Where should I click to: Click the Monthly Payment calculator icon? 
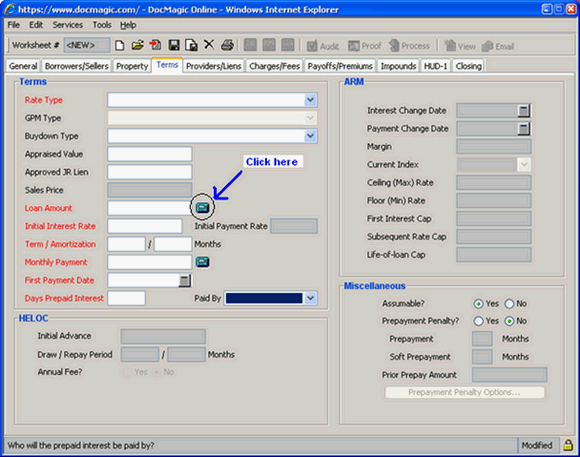click(202, 262)
